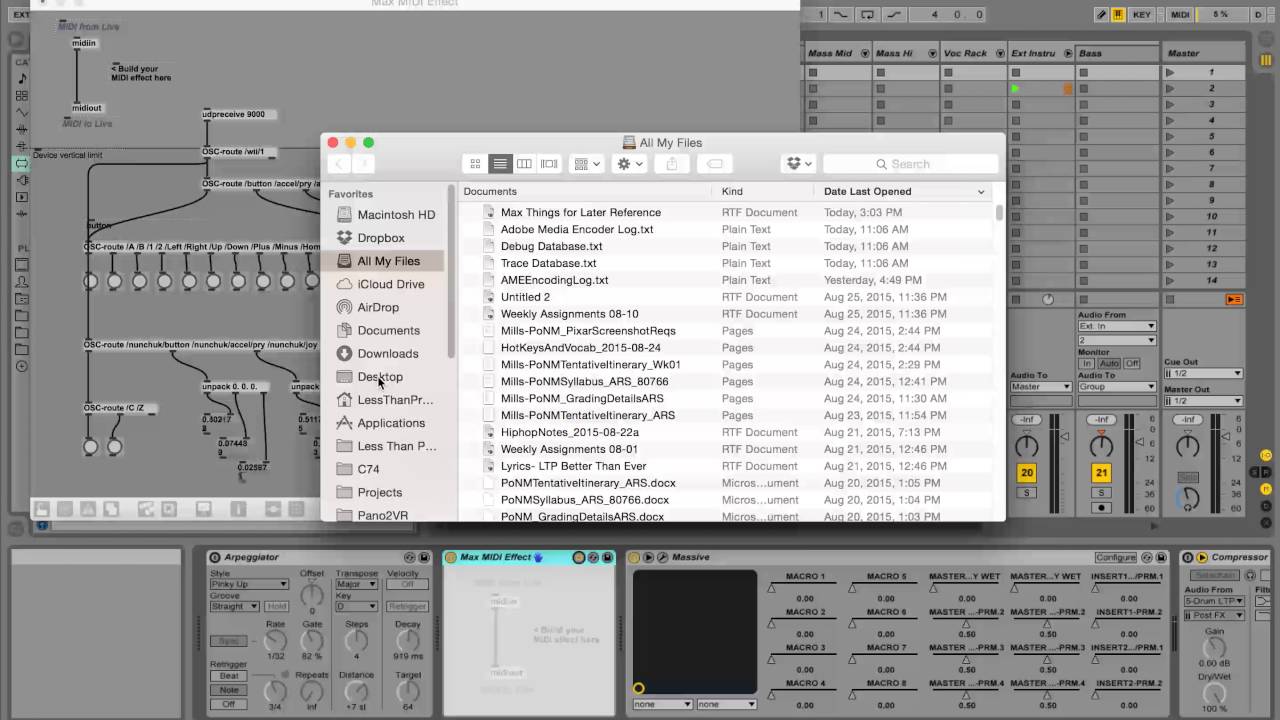Toggle Arpeggiator Velocity Off button
Screen dimensions: 1280x720
pos(407,584)
